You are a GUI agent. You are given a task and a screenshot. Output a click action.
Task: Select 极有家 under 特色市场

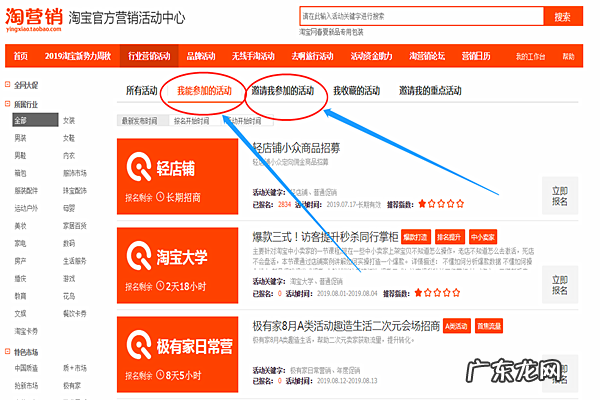click(72, 385)
